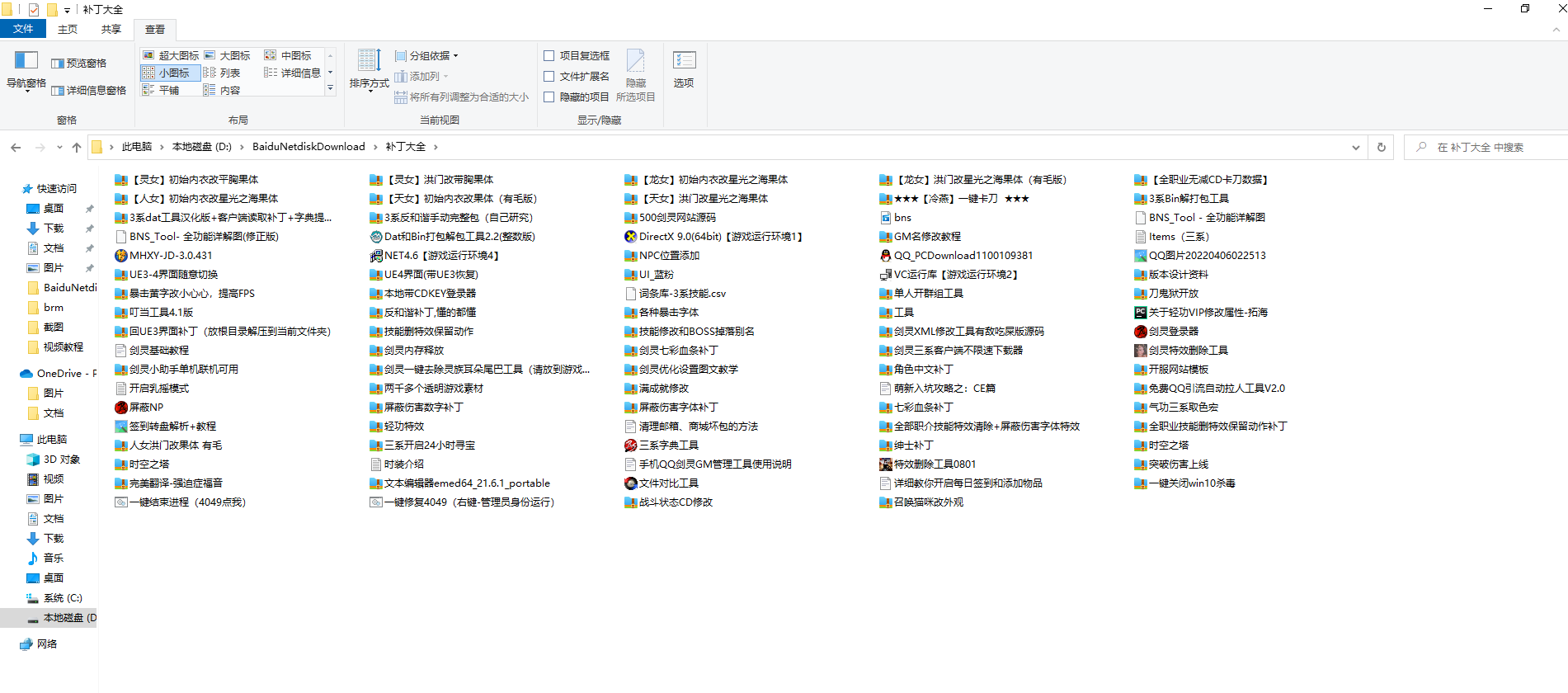Image resolution: width=1568 pixels, height=693 pixels.
Task: Navigate to 此电脑 breadcrumb
Action: click(137, 147)
